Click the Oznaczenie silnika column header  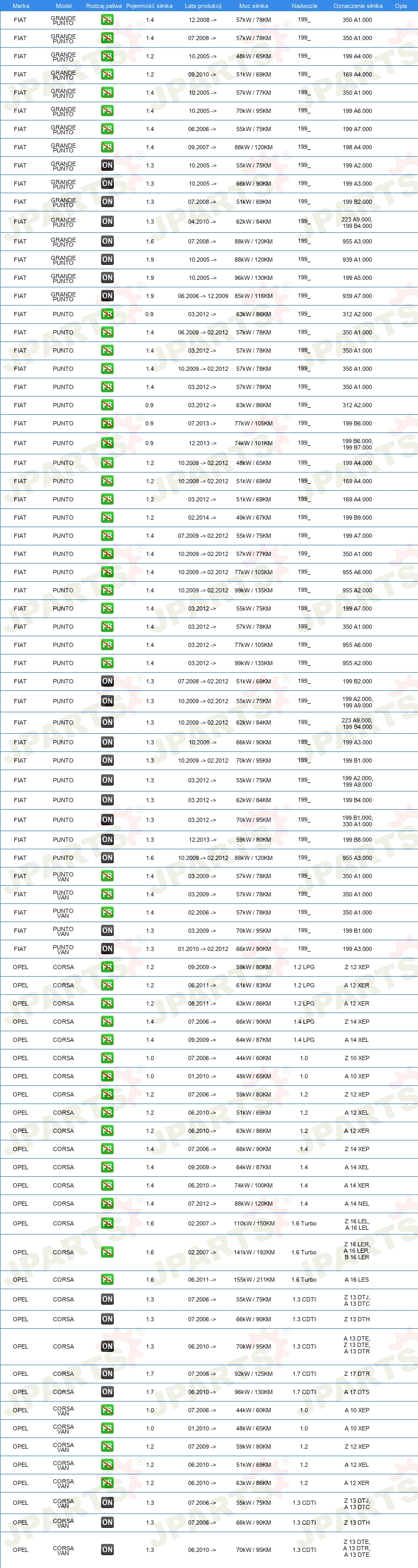pos(358,5)
